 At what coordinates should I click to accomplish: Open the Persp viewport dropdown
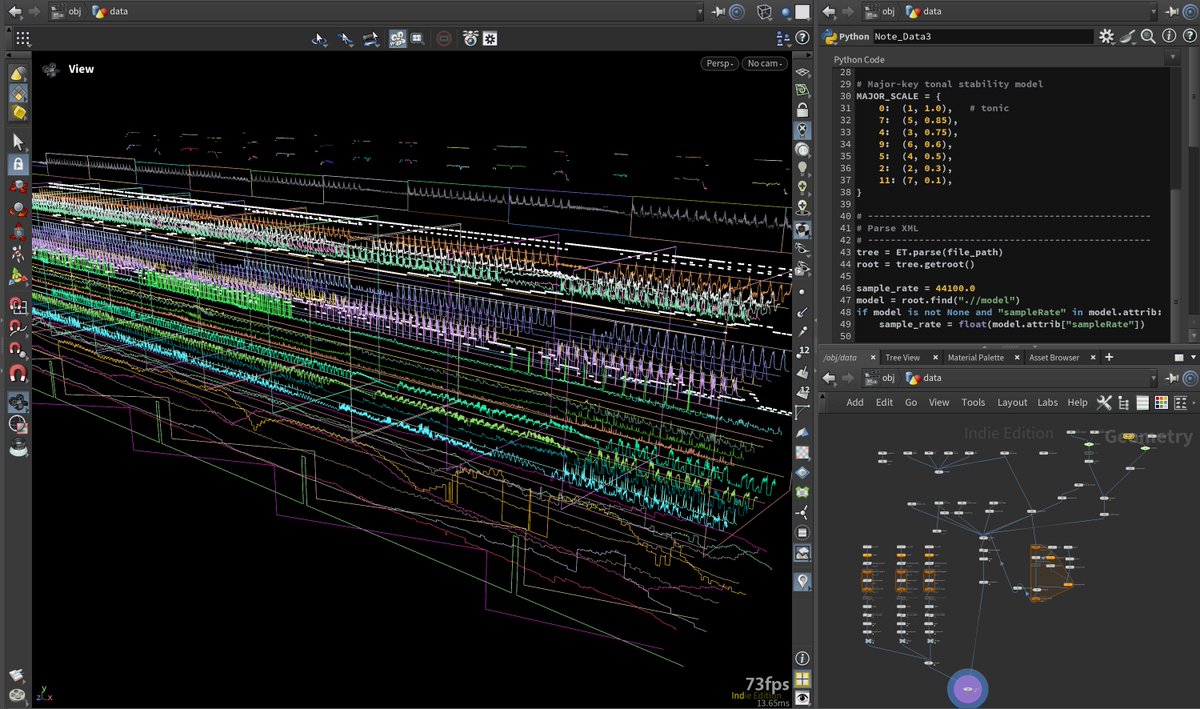pos(719,63)
